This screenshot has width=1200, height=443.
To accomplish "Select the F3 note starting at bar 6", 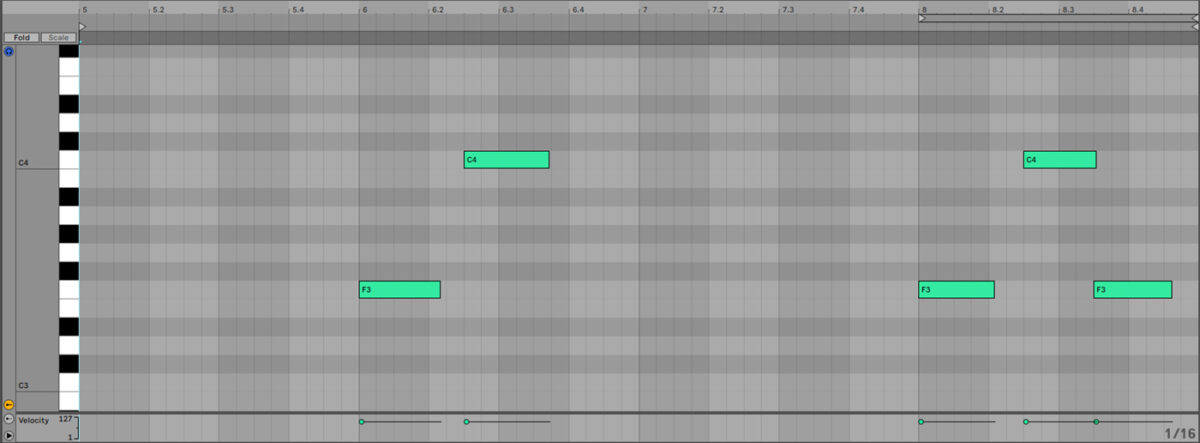I will point(399,290).
